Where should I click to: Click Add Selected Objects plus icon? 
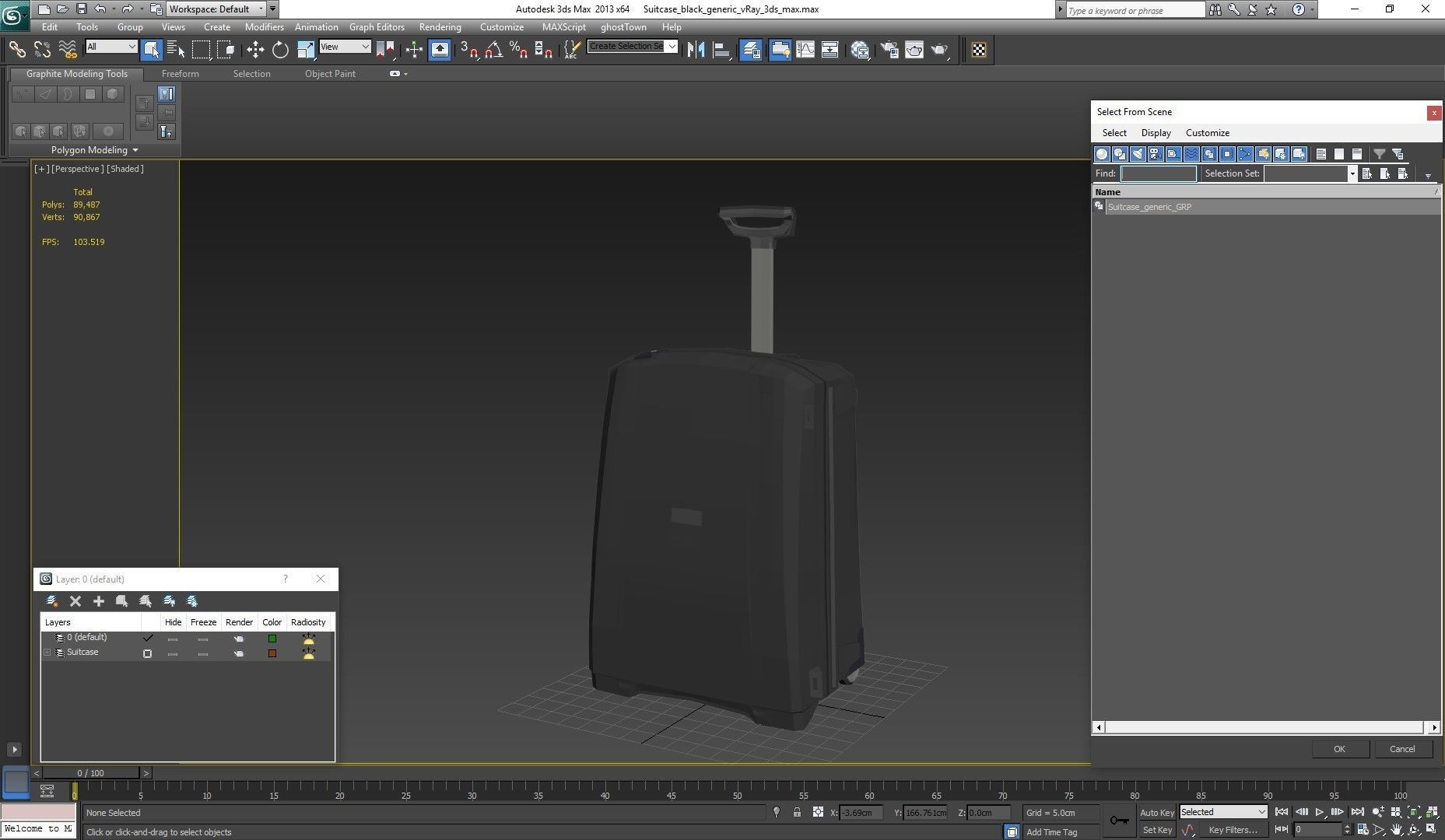click(99, 600)
